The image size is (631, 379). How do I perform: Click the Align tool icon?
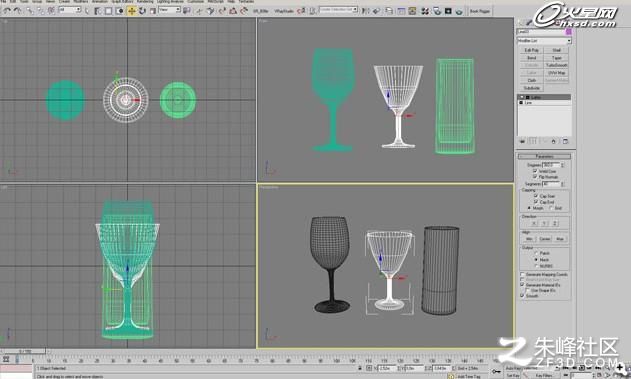pos(377,11)
